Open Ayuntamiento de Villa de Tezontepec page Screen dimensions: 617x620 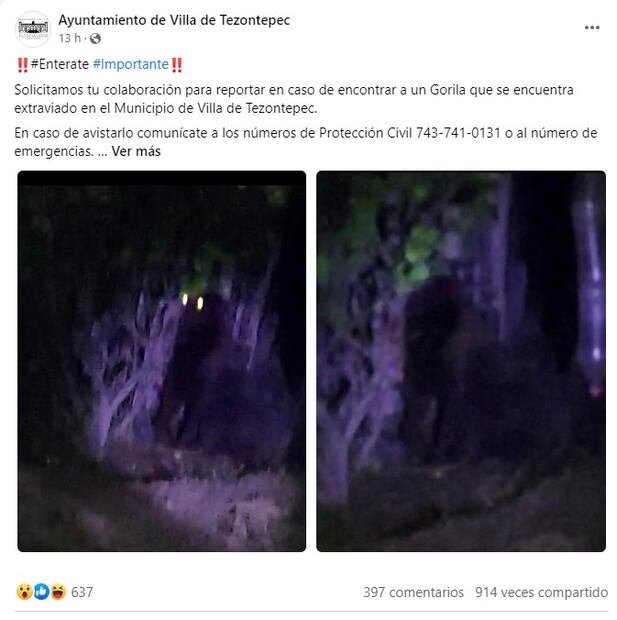pyautogui.click(x=174, y=20)
